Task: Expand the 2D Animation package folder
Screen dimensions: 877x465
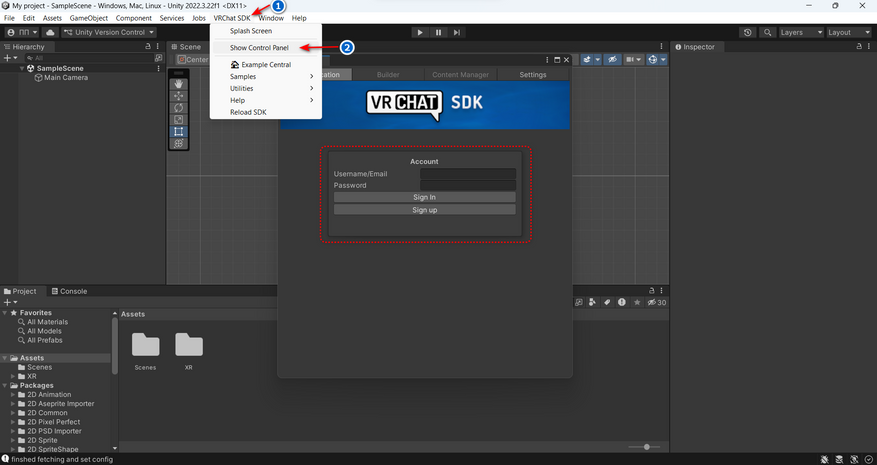Action: (14, 395)
